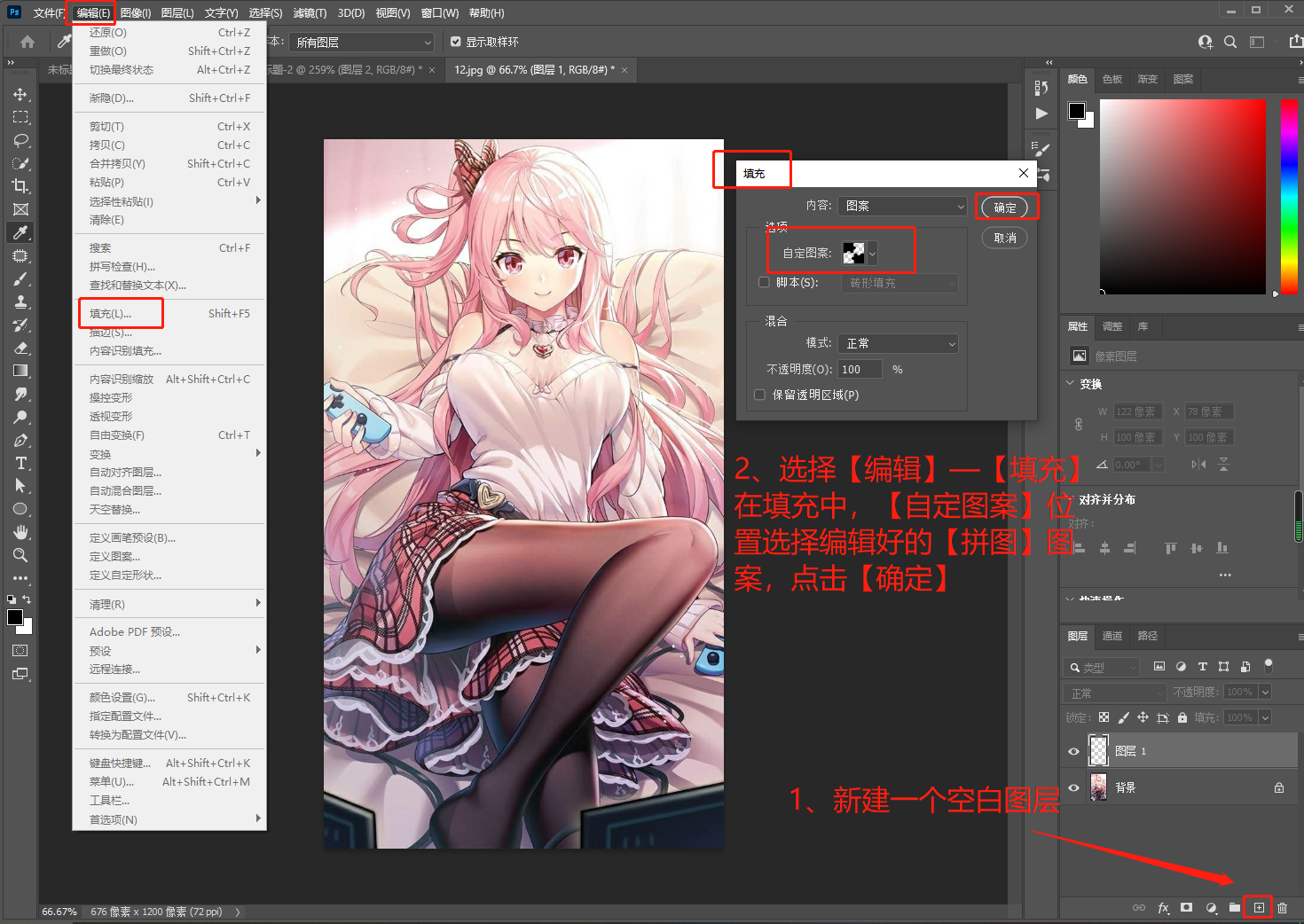Select the Move tool

pyautogui.click(x=20, y=94)
